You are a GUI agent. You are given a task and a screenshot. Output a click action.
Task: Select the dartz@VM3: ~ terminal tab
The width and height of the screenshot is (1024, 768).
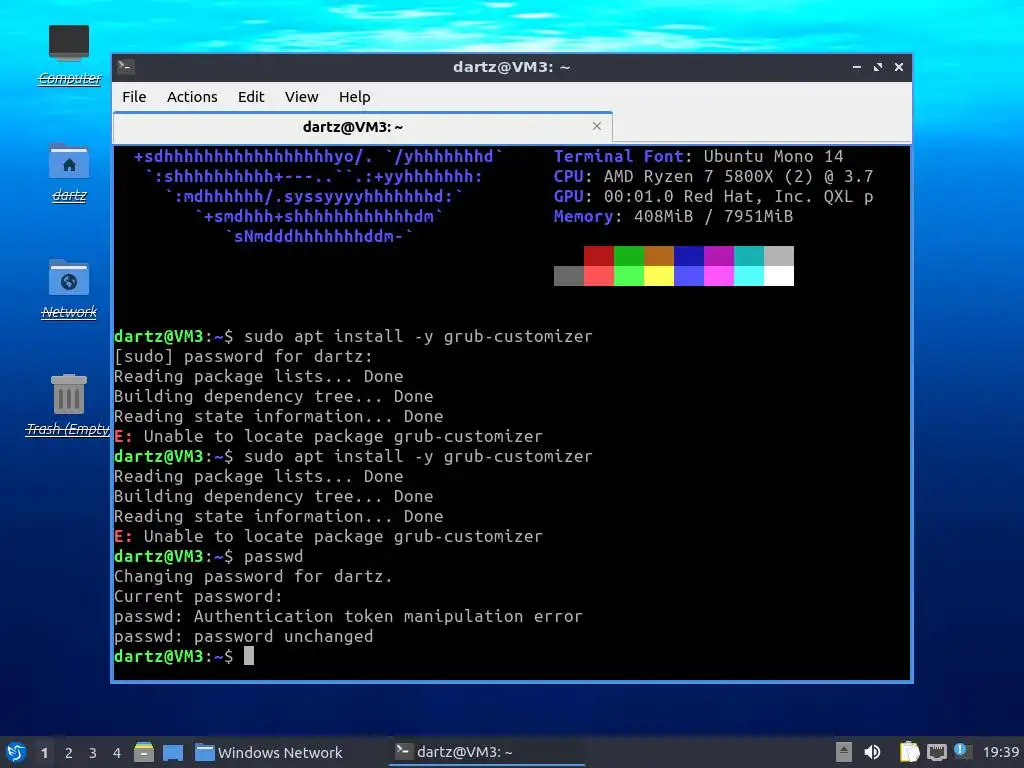pyautogui.click(x=362, y=127)
